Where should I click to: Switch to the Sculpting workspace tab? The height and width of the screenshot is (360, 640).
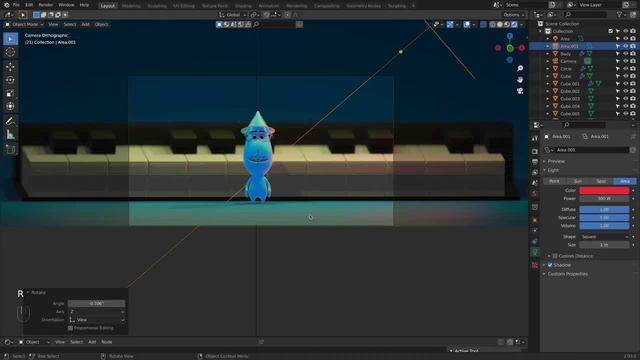tap(157, 6)
